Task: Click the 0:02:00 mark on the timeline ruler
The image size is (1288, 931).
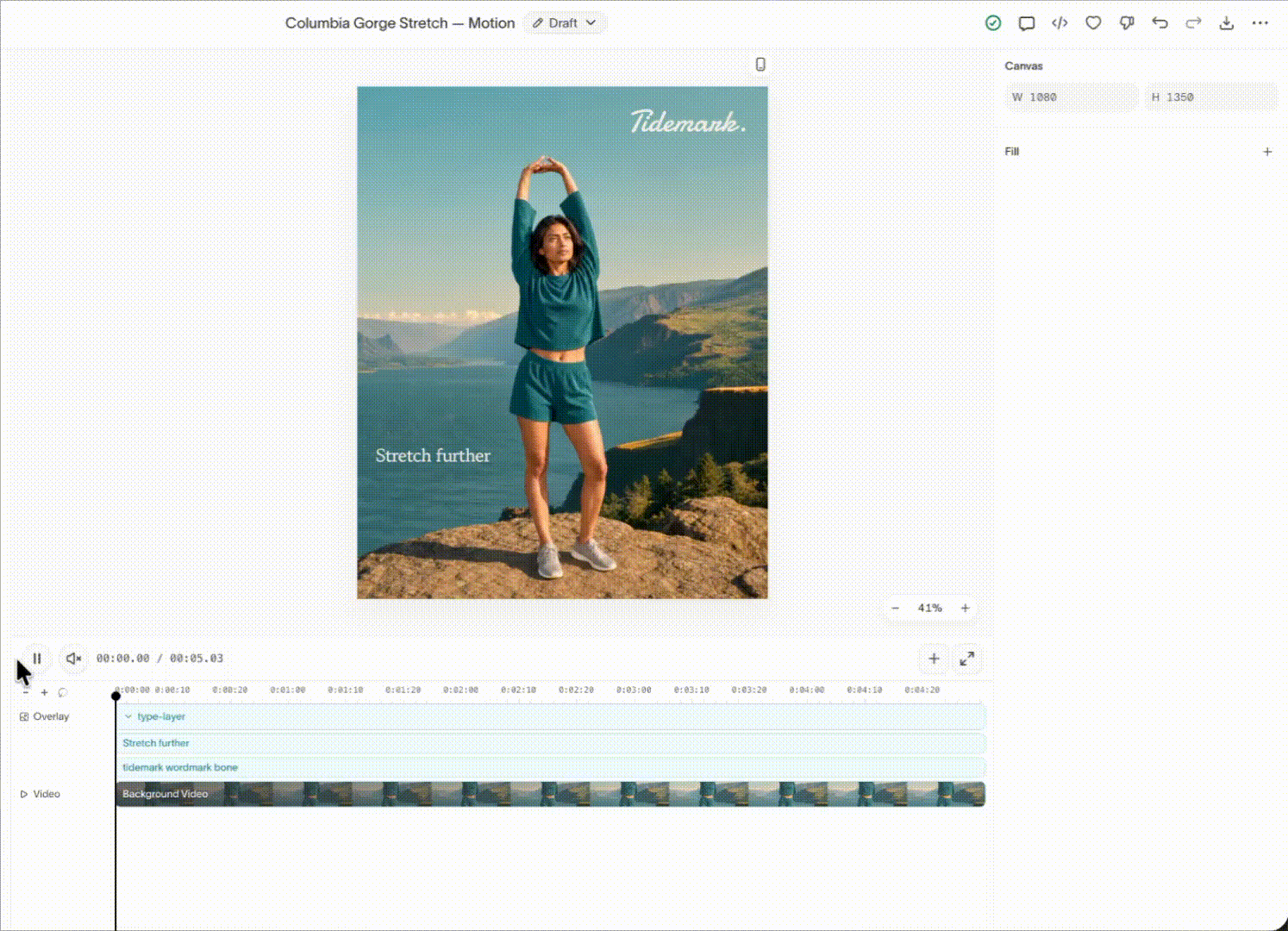Action: coord(460,690)
